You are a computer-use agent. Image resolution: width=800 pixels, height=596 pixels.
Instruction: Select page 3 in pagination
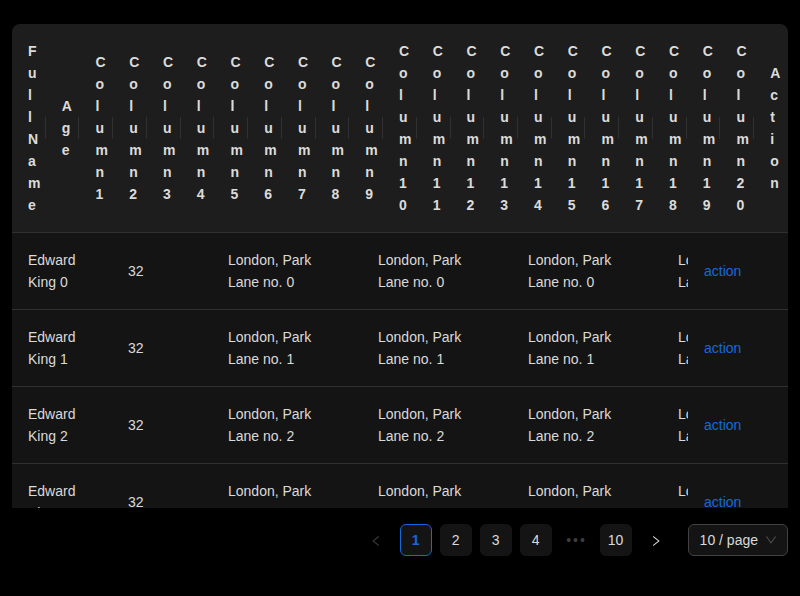click(496, 540)
